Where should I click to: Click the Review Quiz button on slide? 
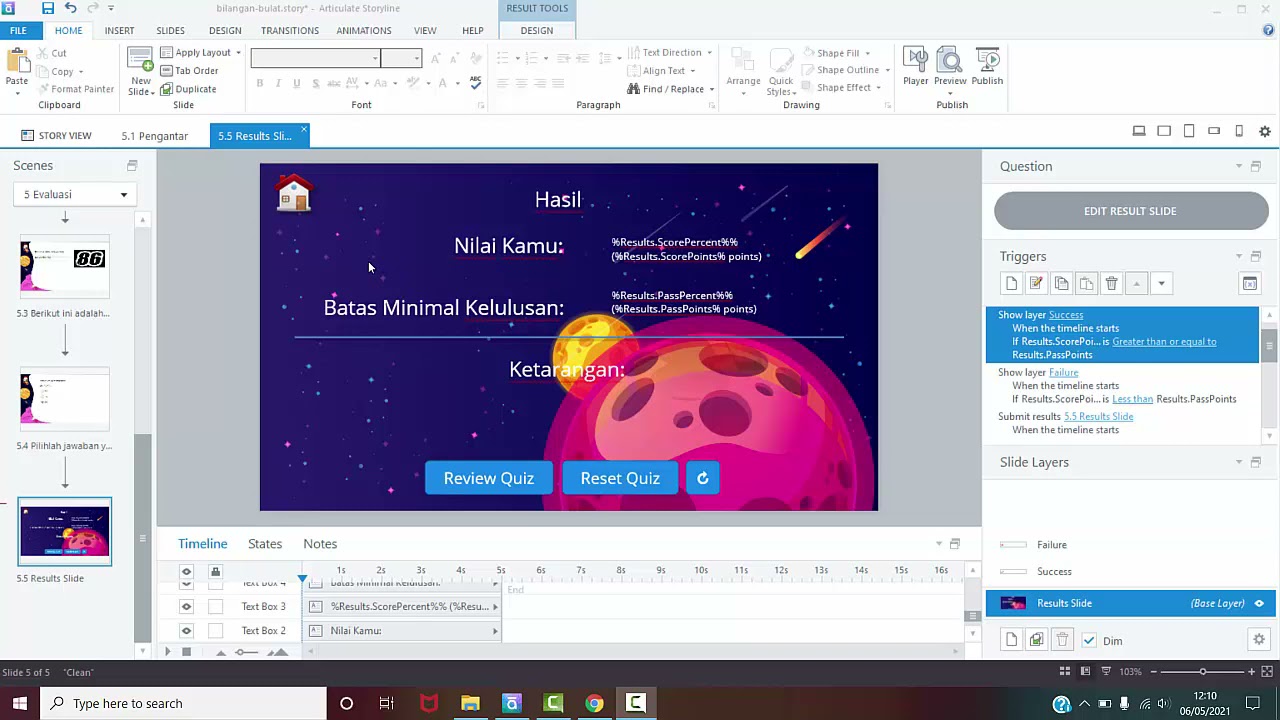click(x=489, y=478)
